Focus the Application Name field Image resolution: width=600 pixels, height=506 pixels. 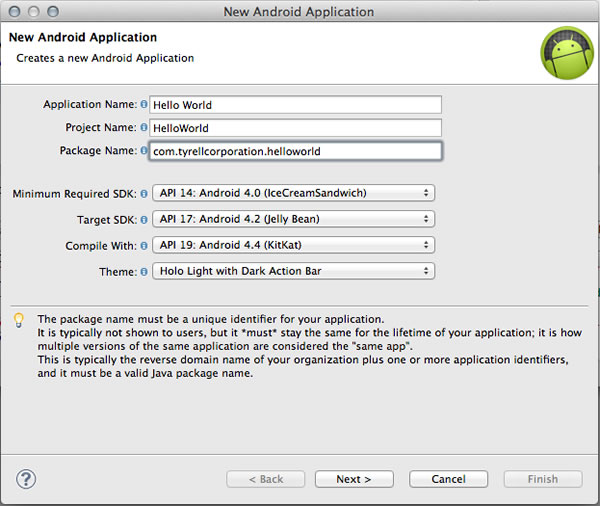coord(295,105)
